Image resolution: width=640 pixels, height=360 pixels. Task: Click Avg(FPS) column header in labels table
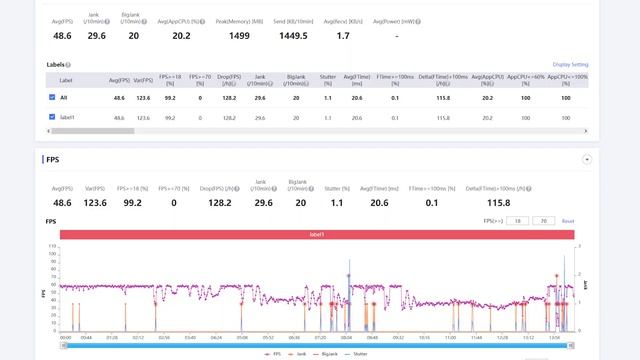click(x=119, y=80)
